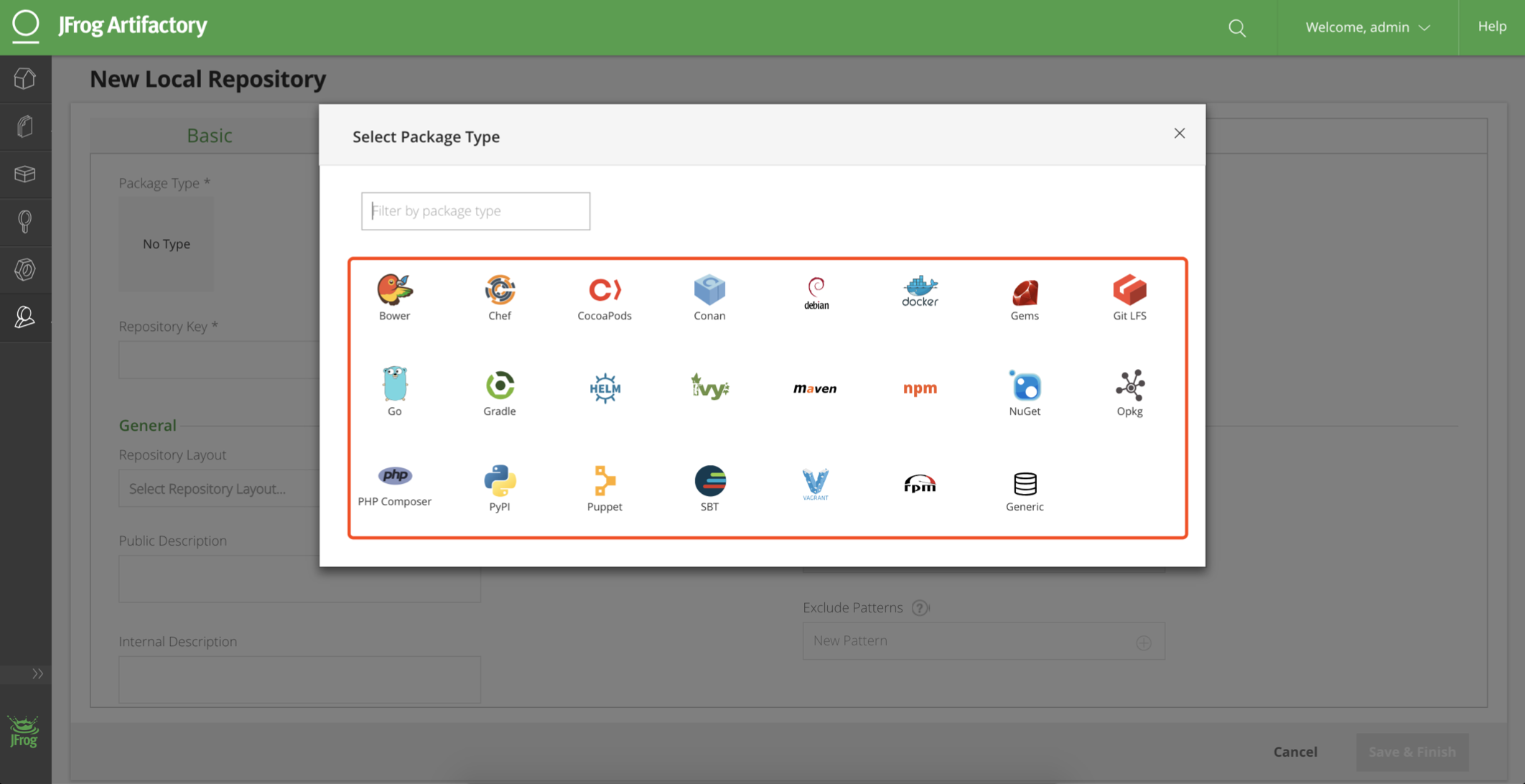Click the Help menu item

tap(1493, 25)
